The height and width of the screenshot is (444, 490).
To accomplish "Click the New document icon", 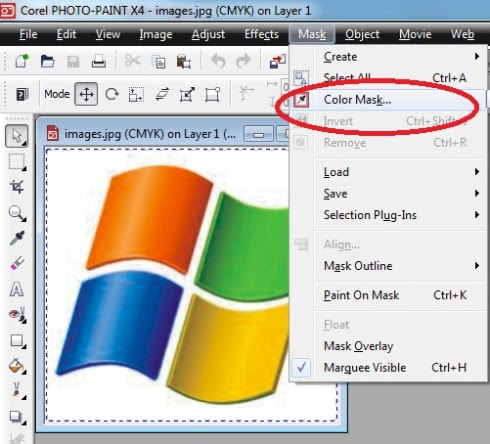I will pyautogui.click(x=22, y=61).
